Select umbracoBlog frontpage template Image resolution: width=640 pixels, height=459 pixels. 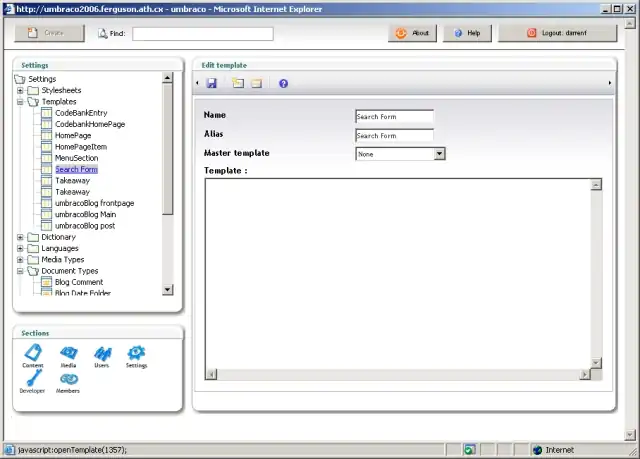pyautogui.click(x=94, y=203)
